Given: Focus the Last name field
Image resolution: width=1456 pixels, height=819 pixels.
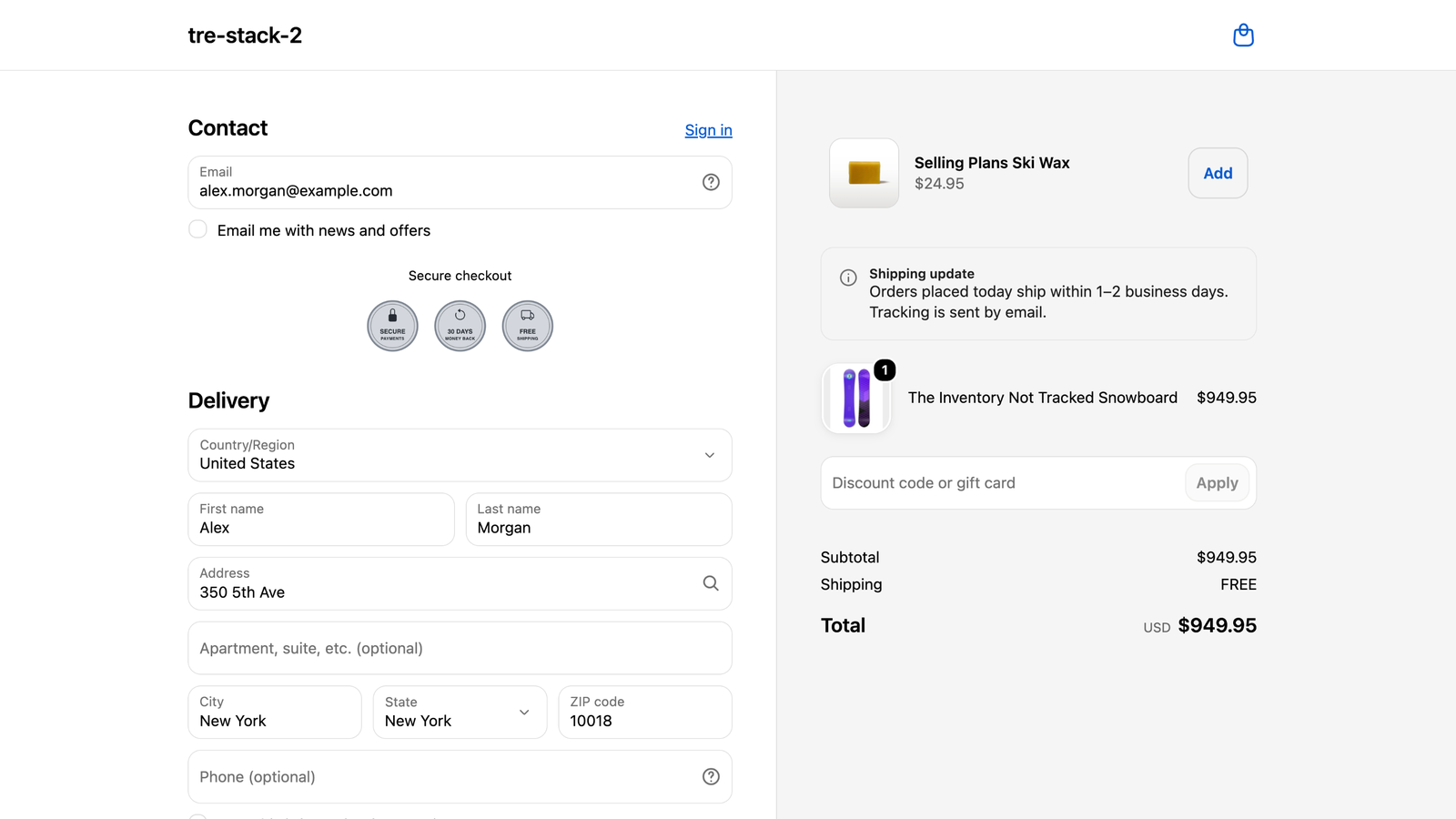Looking at the screenshot, I should (599, 520).
